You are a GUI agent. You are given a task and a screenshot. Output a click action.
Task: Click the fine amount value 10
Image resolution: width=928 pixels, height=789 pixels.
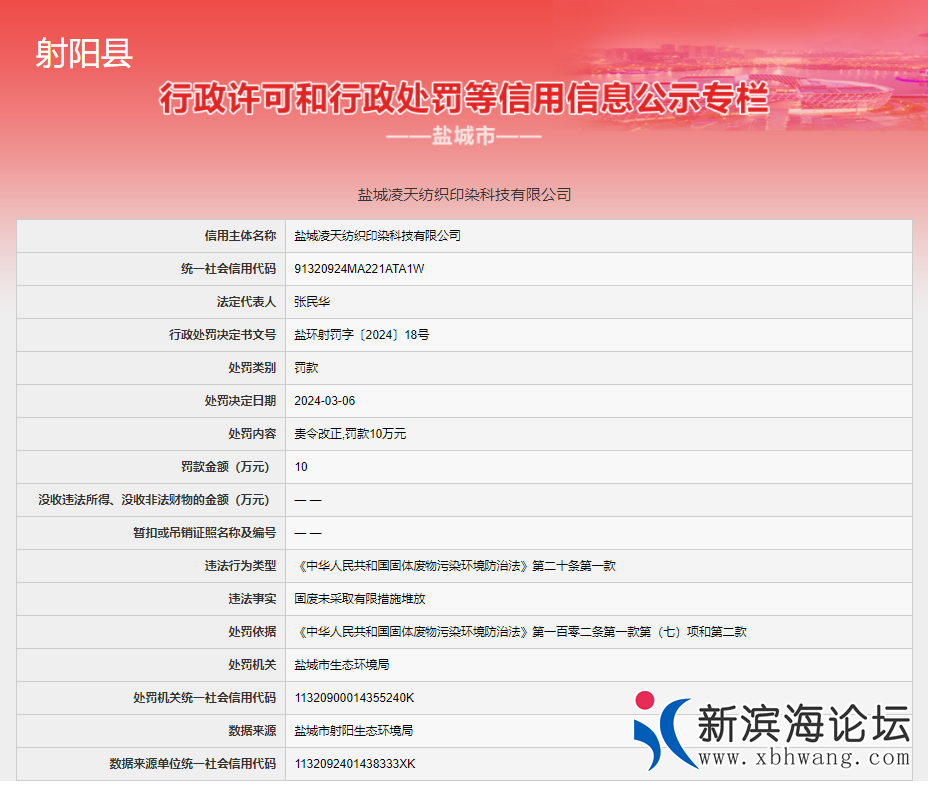click(x=299, y=467)
